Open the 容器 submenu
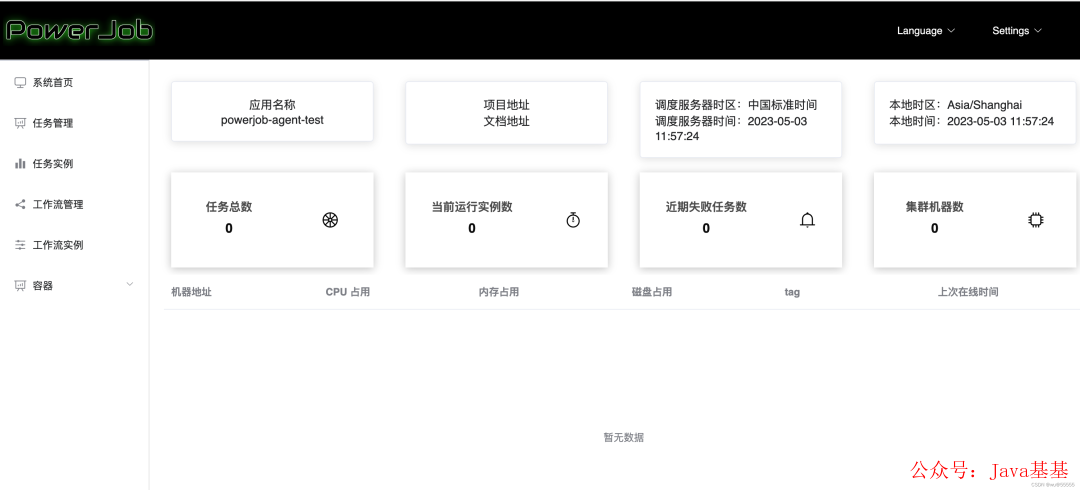The width and height of the screenshot is (1080, 490). tap(74, 285)
